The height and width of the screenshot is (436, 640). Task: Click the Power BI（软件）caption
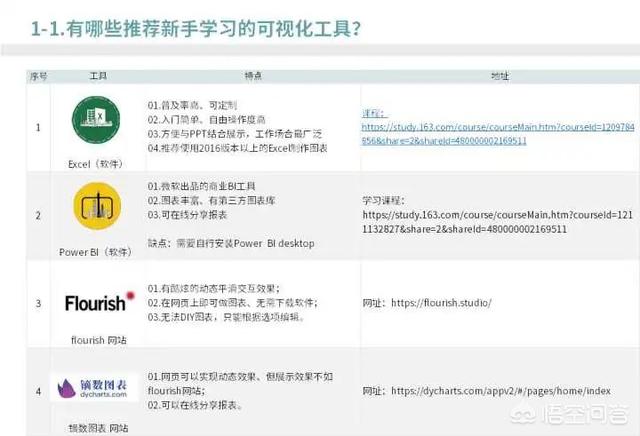point(96,252)
